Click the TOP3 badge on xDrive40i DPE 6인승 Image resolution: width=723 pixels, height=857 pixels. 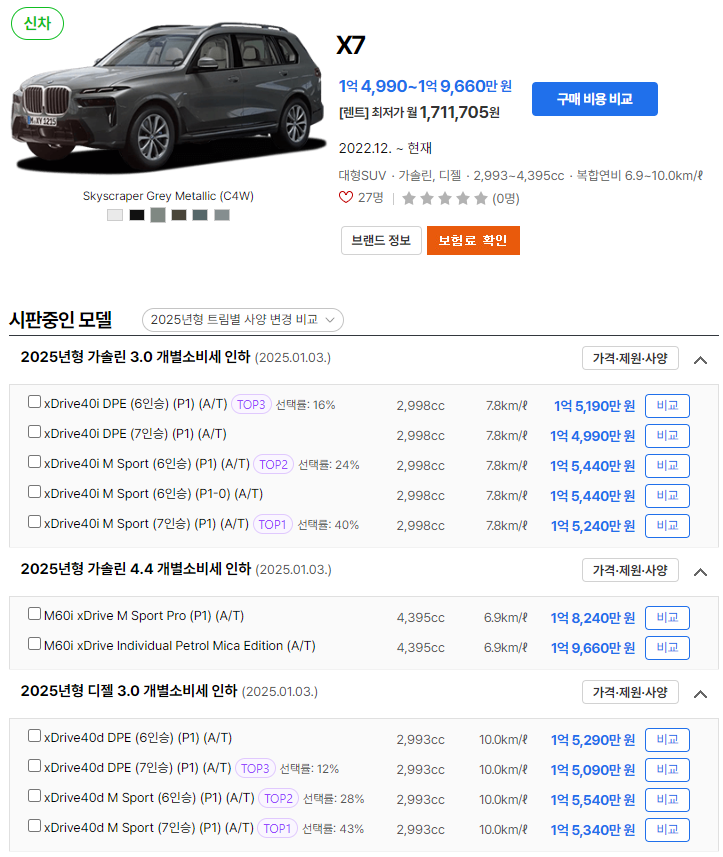coord(251,404)
